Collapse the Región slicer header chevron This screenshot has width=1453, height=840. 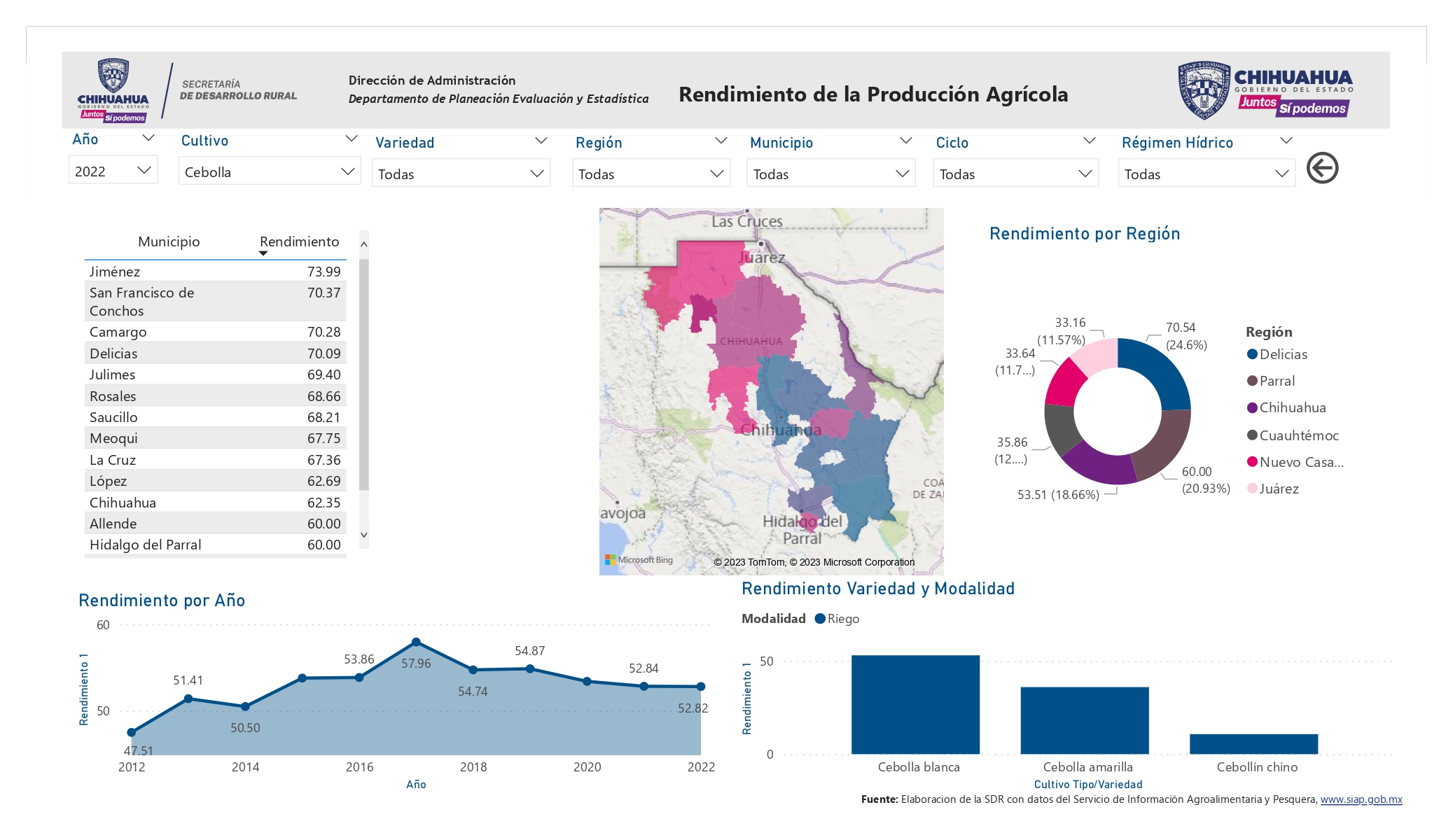pos(721,141)
